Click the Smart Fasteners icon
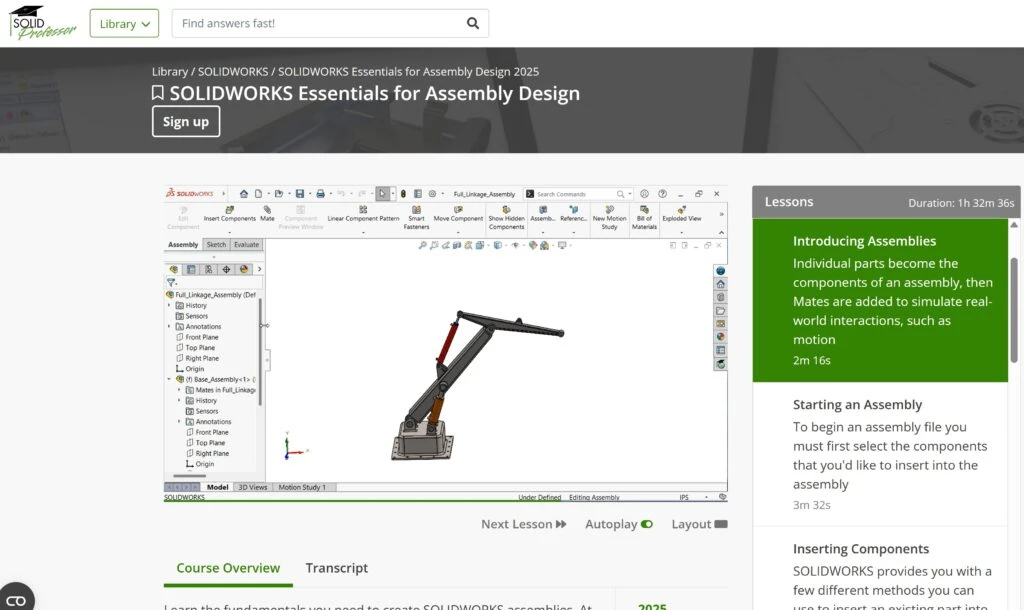1024x610 pixels. [x=416, y=210]
